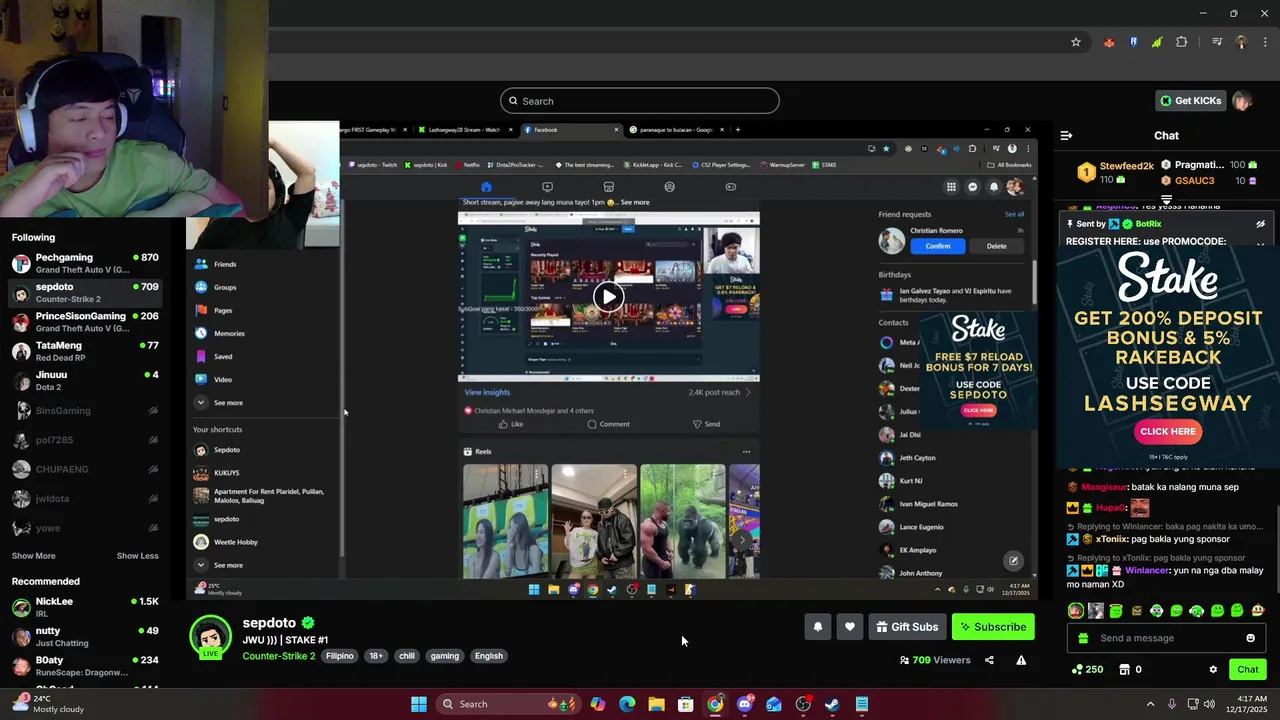This screenshot has height=720, width=1280.
Task: Click the green Subscribe button
Action: (x=993, y=627)
